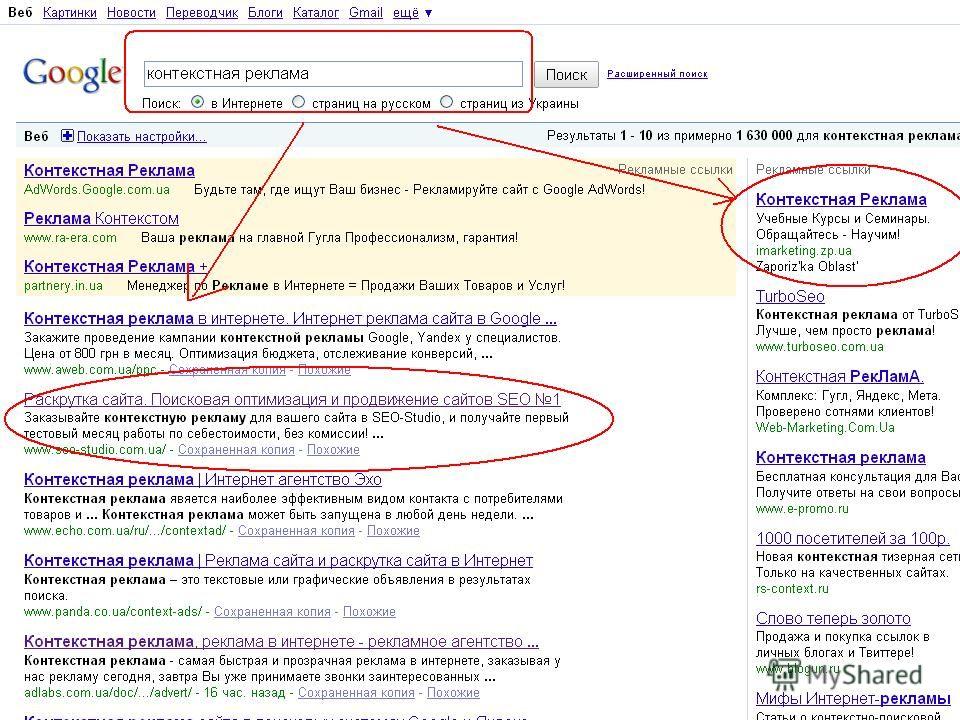Image resolution: width=960 pixels, height=720 pixels.
Task: Open the 'Контекстная Реклама +' ad link
Action: coord(116,266)
